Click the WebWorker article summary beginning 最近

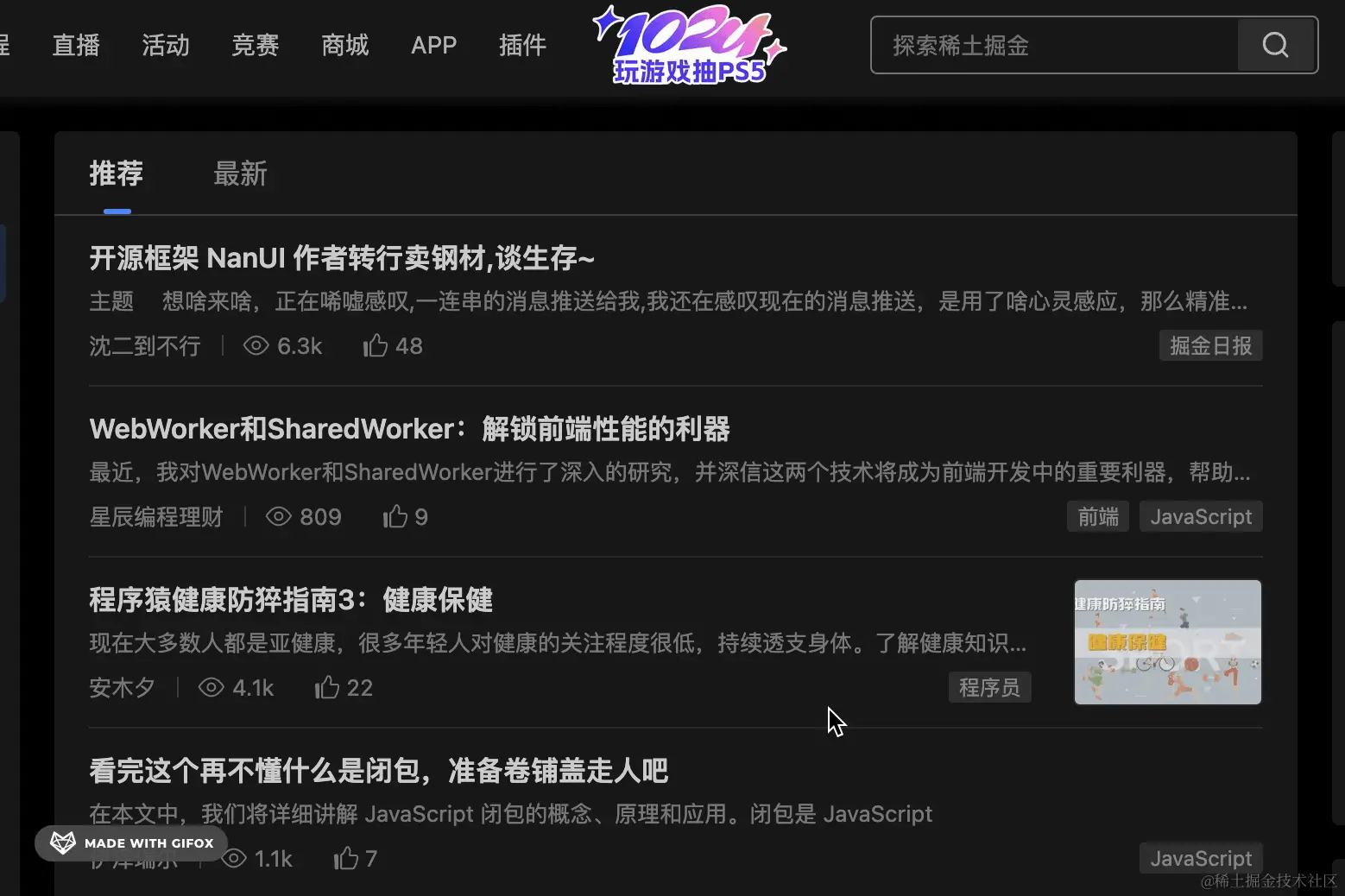(670, 472)
